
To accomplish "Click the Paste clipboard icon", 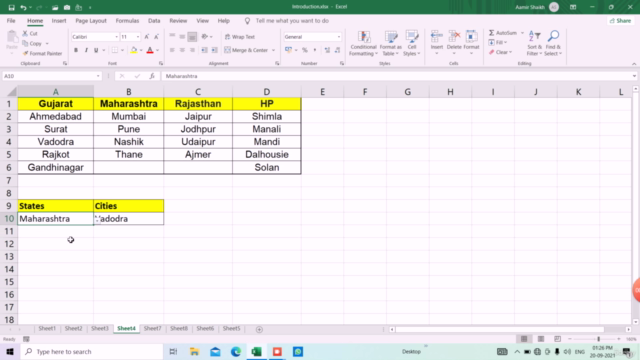I will tap(12, 38).
